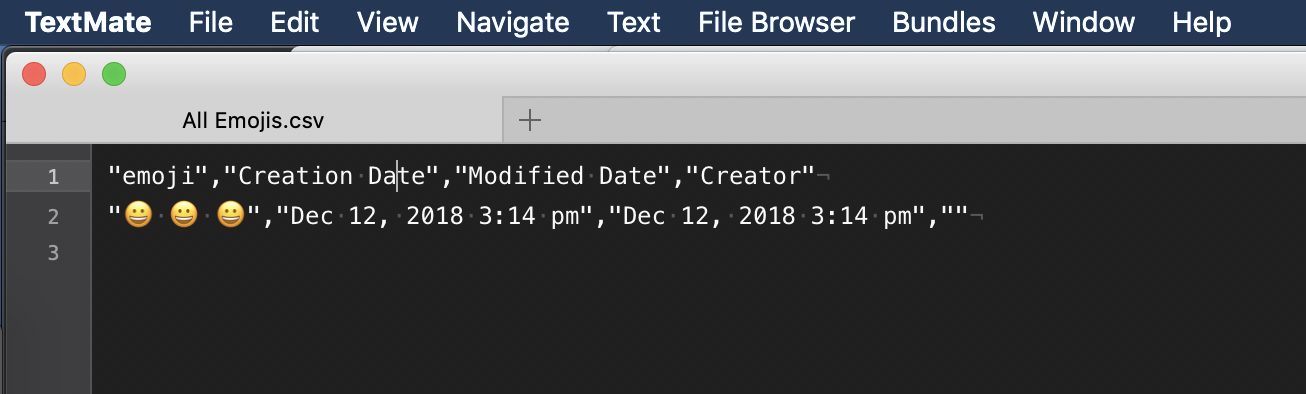Screen dimensions: 1306x394
Task: Open the File Browser menu
Action: point(776,22)
